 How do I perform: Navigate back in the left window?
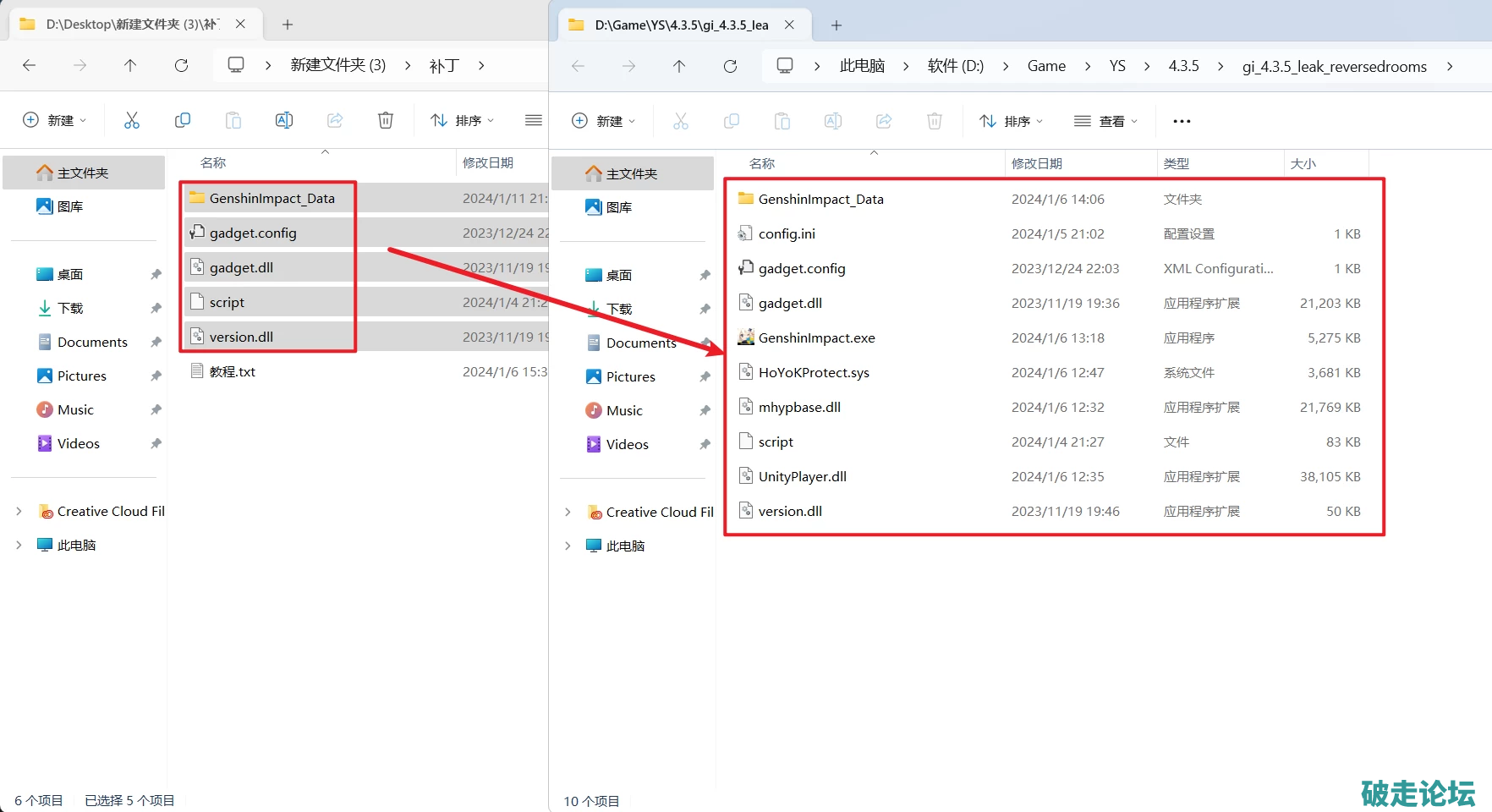[30, 65]
